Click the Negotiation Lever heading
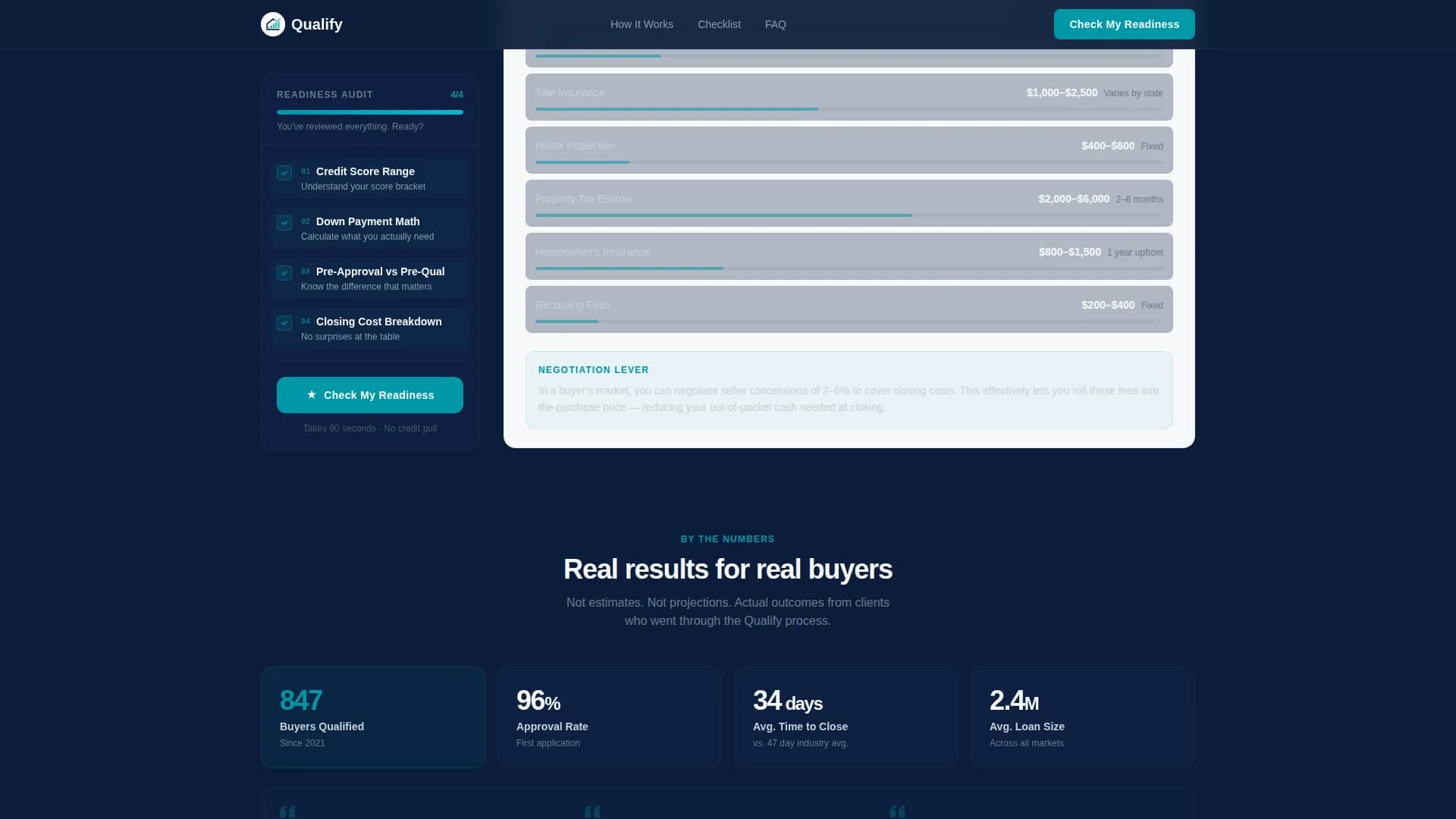The image size is (1456, 819). [x=594, y=370]
